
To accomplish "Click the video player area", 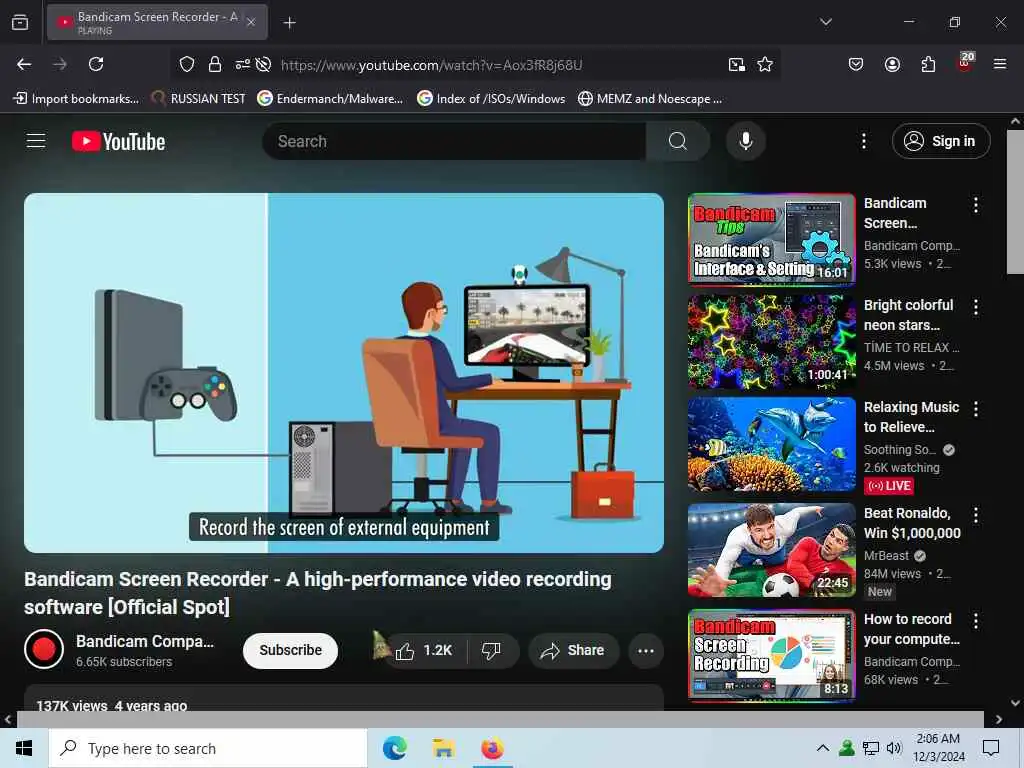I will 344,373.
